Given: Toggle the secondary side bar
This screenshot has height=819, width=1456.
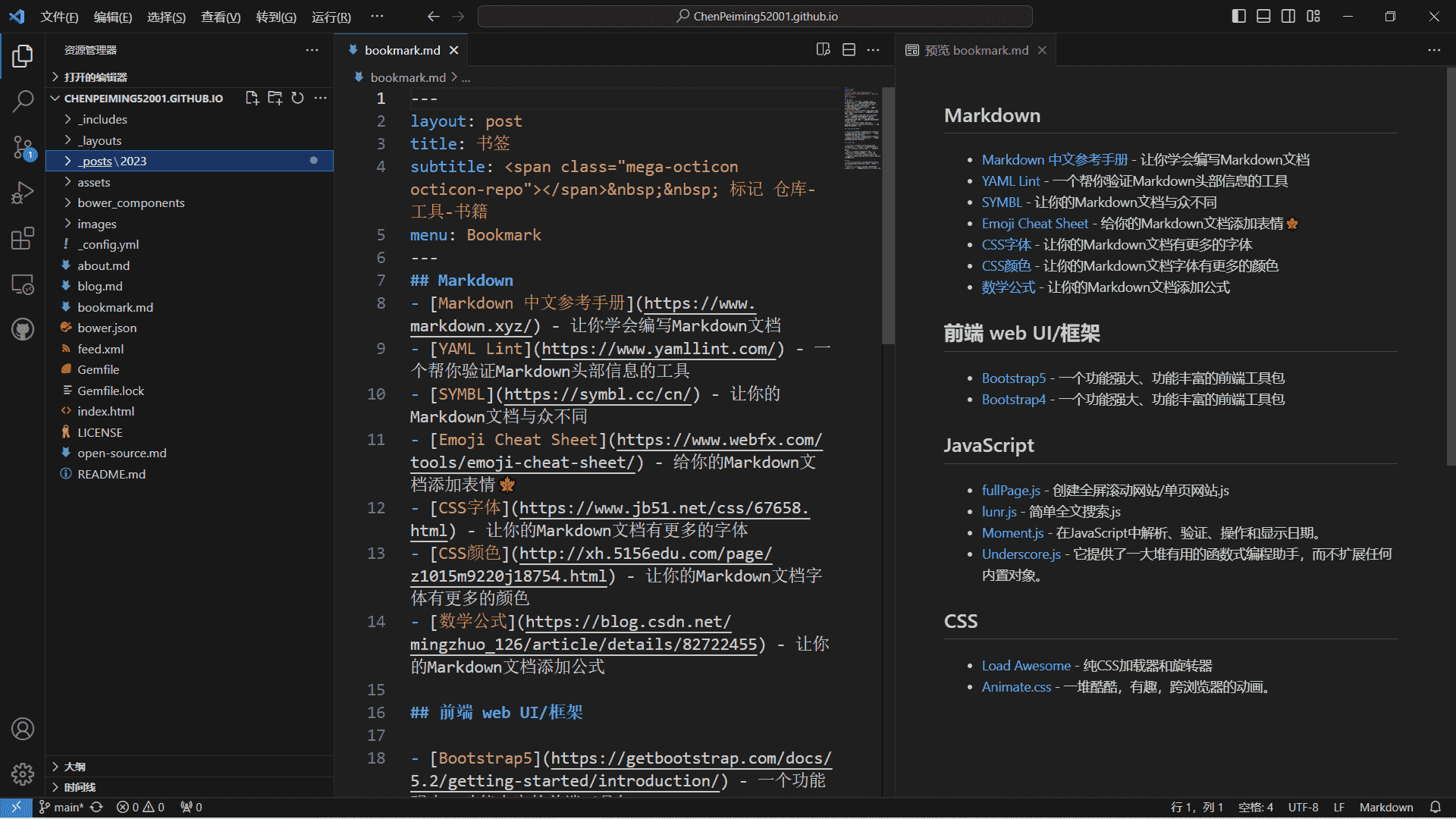Looking at the screenshot, I should [1288, 17].
